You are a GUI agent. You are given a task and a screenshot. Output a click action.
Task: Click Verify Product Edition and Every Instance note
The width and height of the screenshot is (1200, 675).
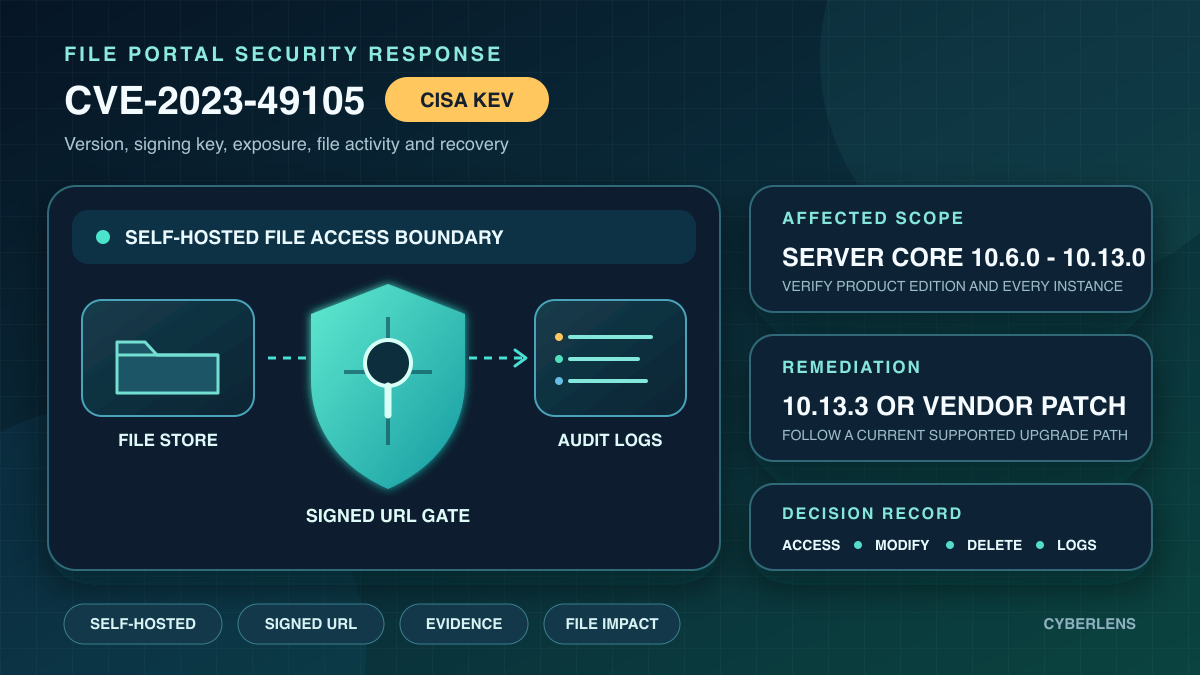click(x=952, y=286)
